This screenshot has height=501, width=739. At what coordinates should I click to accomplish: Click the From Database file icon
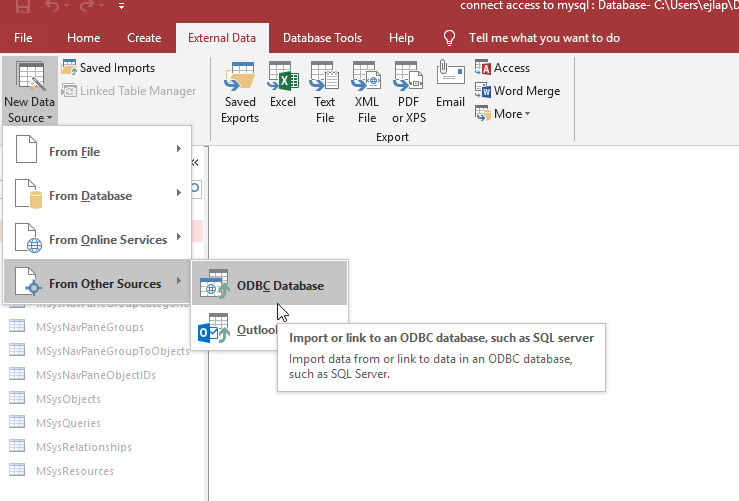[28, 194]
